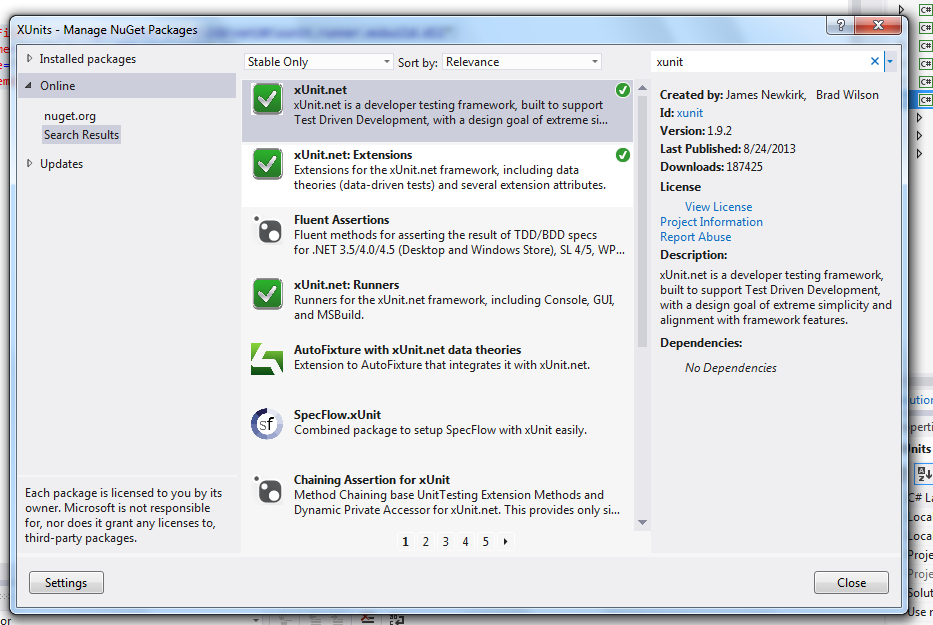
Task: Open the Project Information link
Action: [711, 221]
